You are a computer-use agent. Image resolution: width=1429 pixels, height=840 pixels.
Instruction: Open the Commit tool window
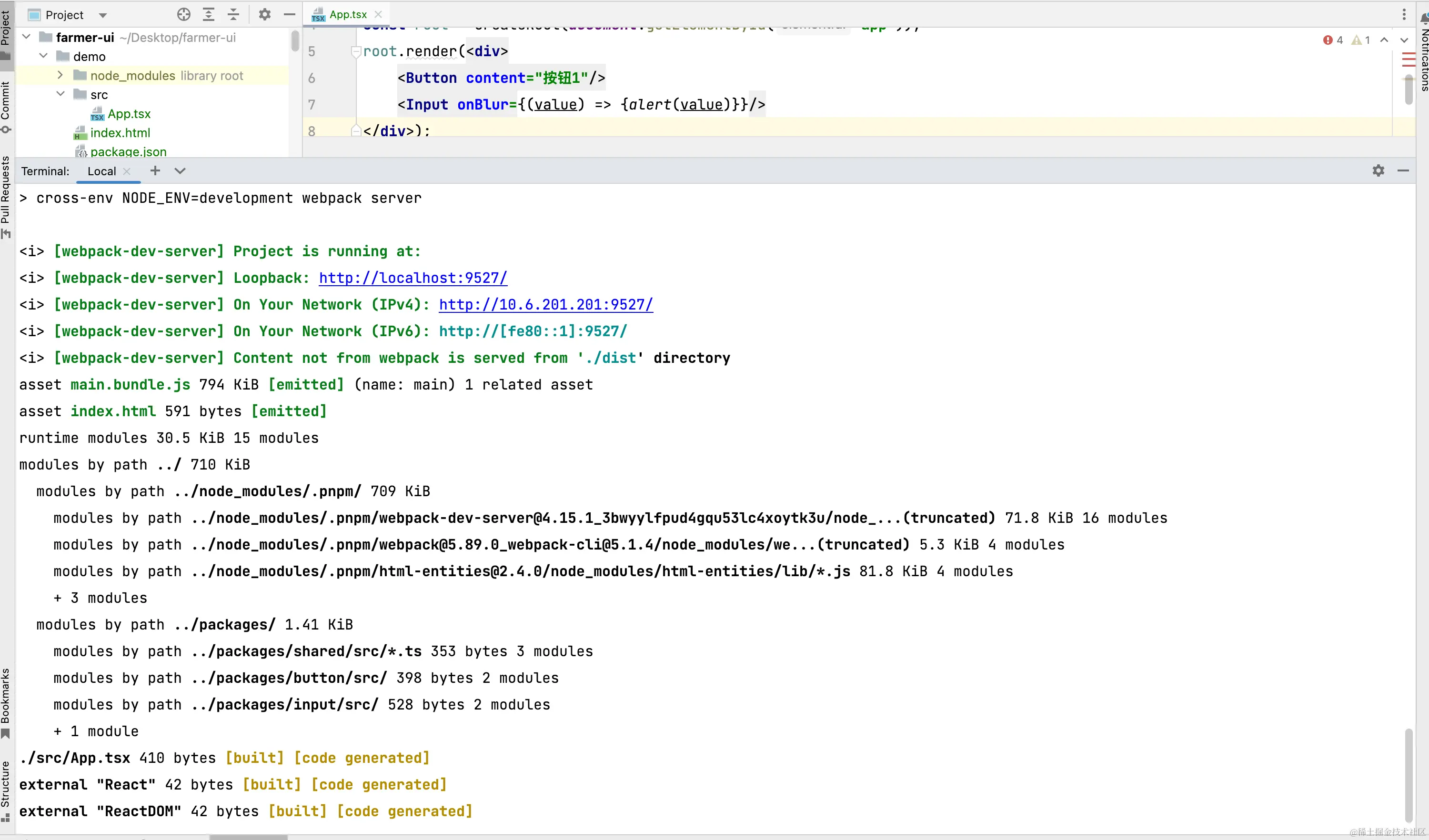coord(6,107)
